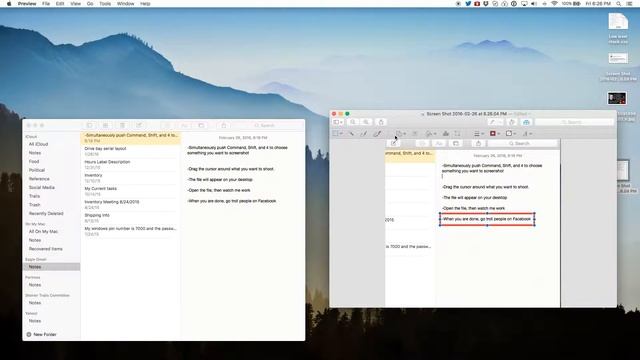Click Wi-Fi status icon in menu bar
The image size is (640, 360).
[554, 4]
